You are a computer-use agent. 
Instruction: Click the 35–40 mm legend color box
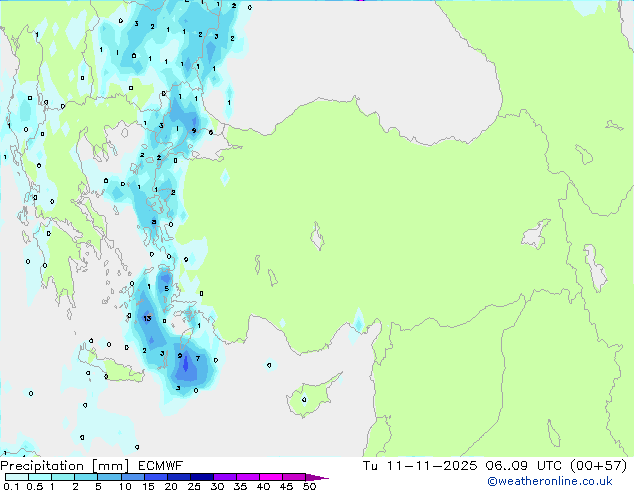(x=248, y=477)
